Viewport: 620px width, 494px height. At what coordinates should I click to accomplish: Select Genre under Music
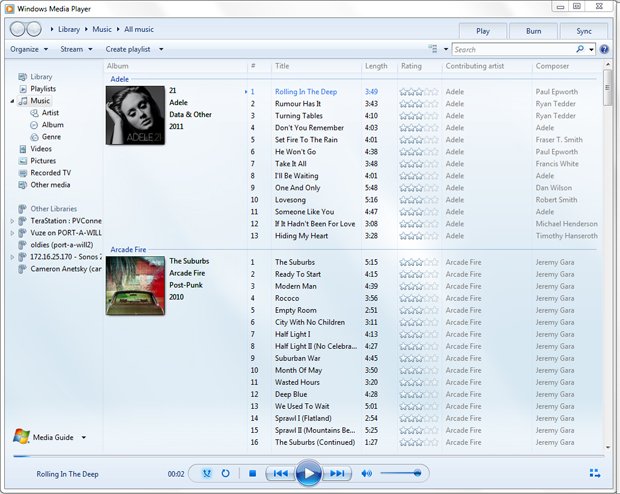point(51,137)
